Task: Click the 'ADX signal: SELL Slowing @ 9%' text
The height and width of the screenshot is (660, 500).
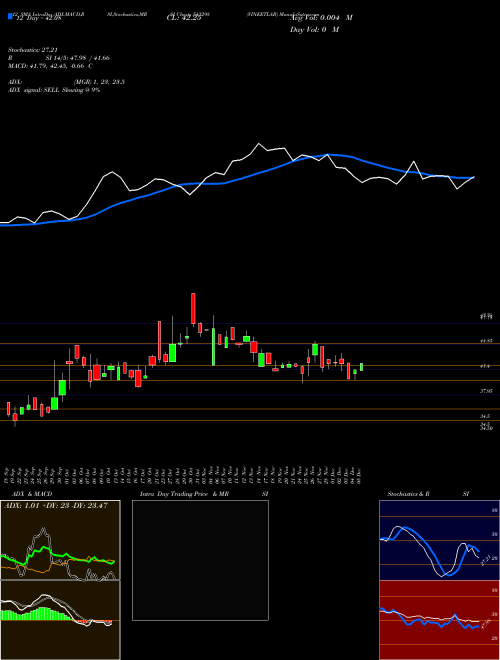Action: (54, 90)
